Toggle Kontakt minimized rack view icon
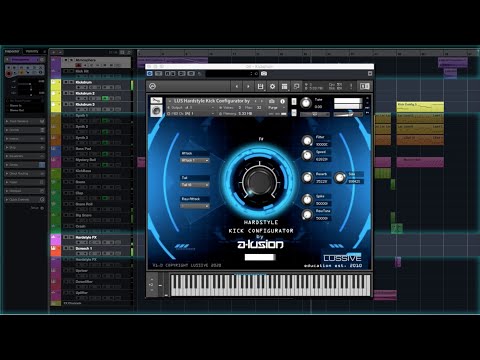This screenshot has width=480, height=360. [296, 86]
